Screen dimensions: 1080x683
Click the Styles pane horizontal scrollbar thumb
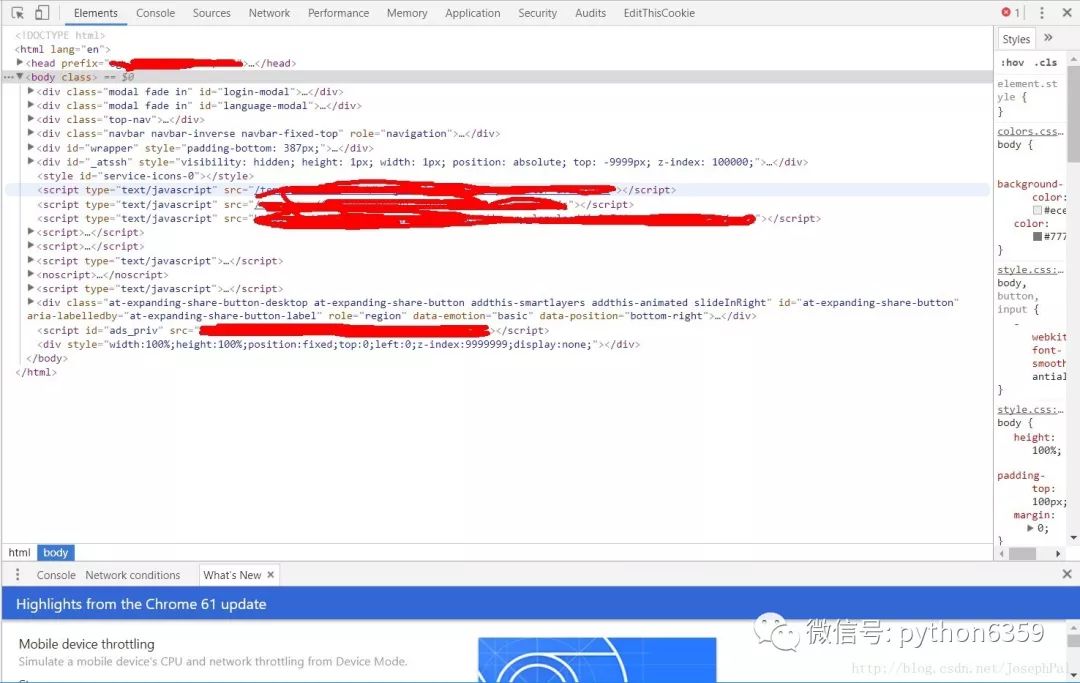click(1022, 554)
